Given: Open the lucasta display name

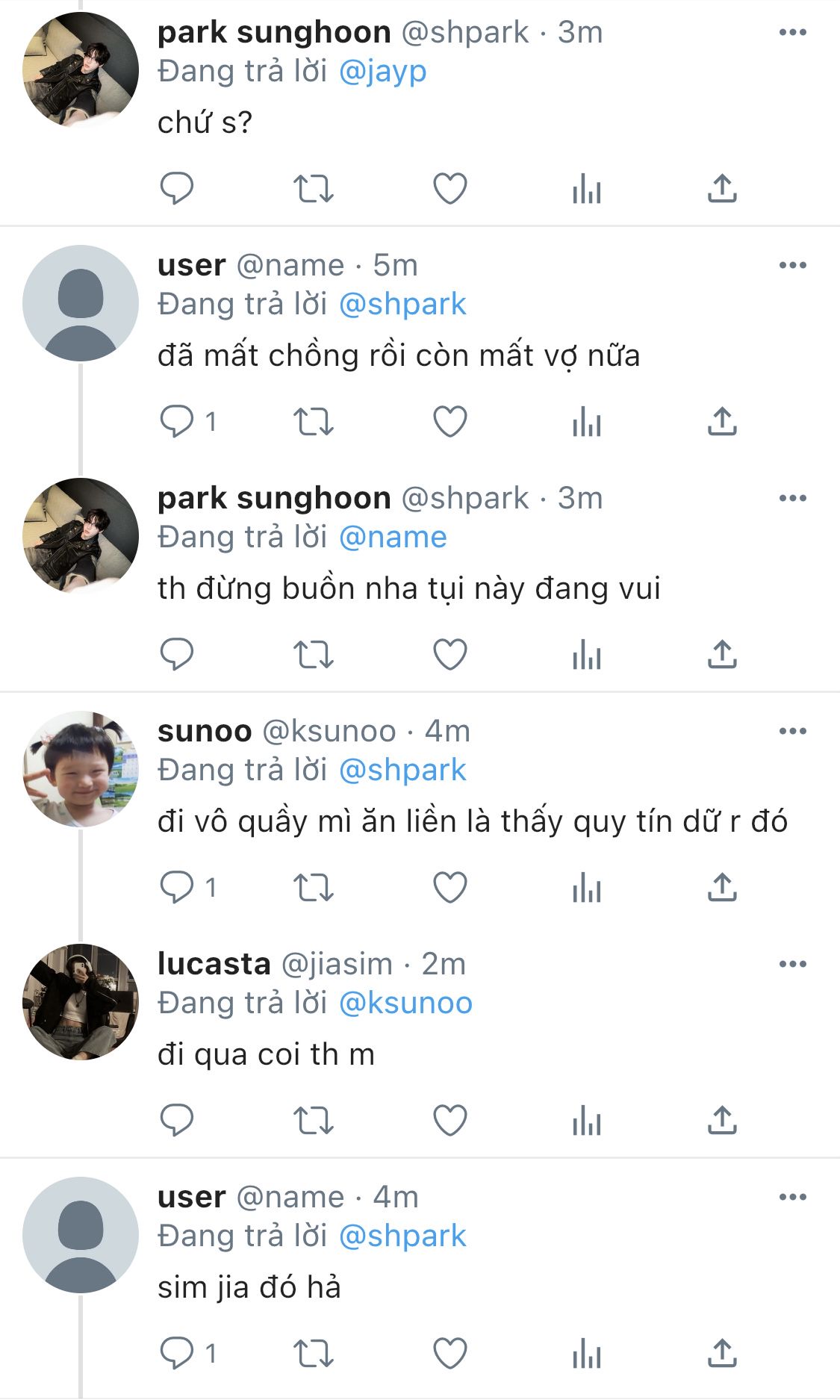Looking at the screenshot, I should click(214, 964).
